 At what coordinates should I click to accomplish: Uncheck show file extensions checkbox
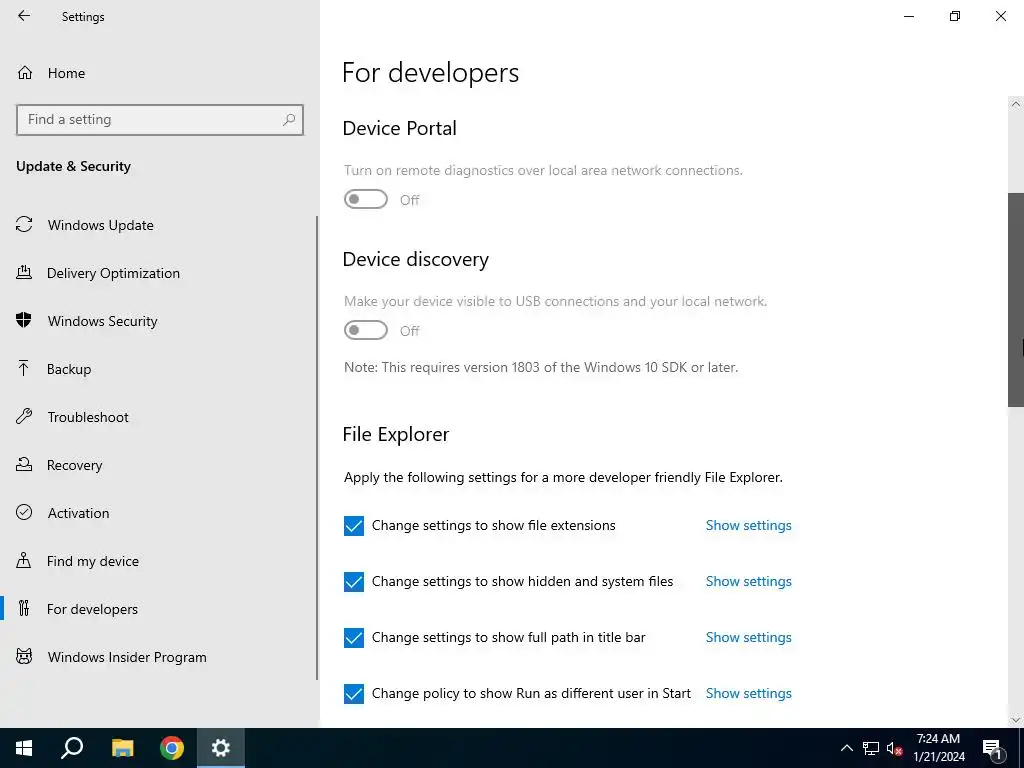(x=353, y=526)
